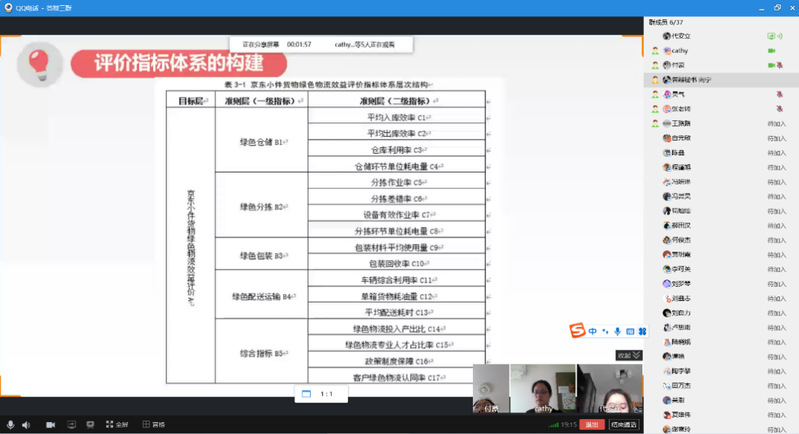Screen dimensions: 799x434
Task: Collapse video thumbnails with 收起
Action: (x=628, y=355)
